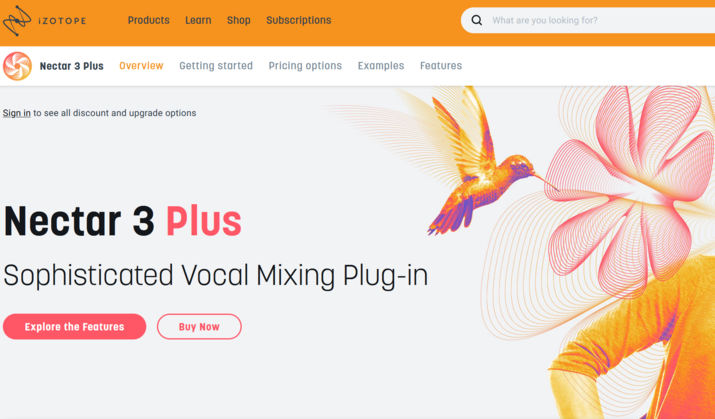715x419 pixels.
Task: Switch to the Getting started tab
Action: coord(216,66)
